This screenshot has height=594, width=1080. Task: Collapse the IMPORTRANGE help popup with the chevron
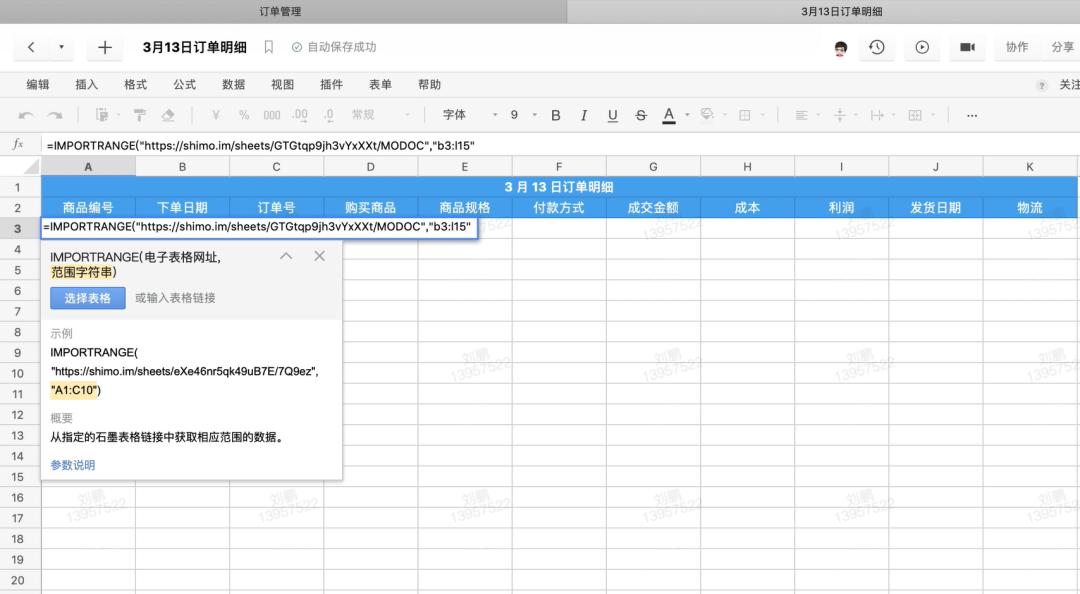[286, 256]
